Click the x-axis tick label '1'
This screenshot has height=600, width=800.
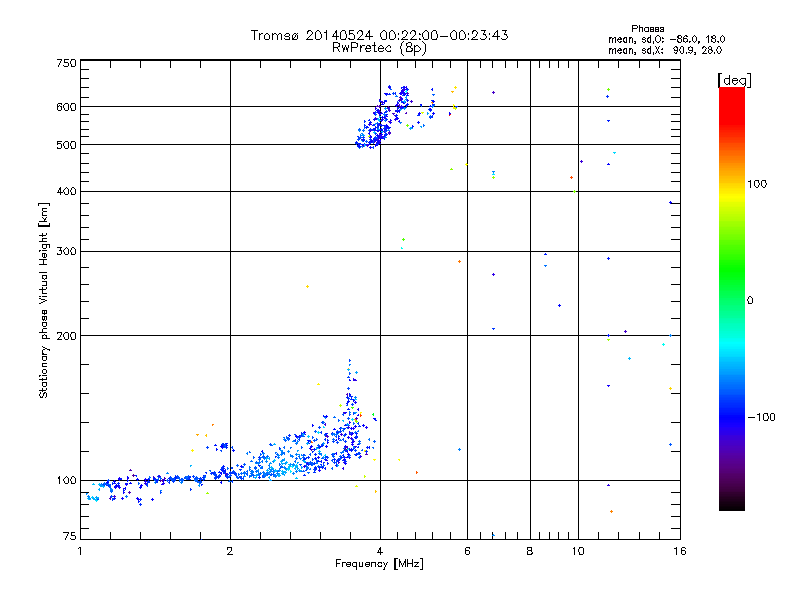[80, 551]
